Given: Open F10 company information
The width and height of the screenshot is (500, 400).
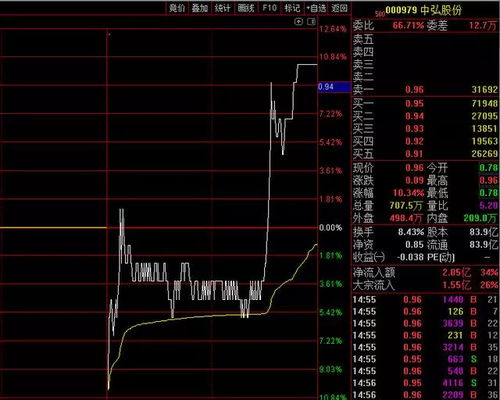Looking at the screenshot, I should (269, 8).
